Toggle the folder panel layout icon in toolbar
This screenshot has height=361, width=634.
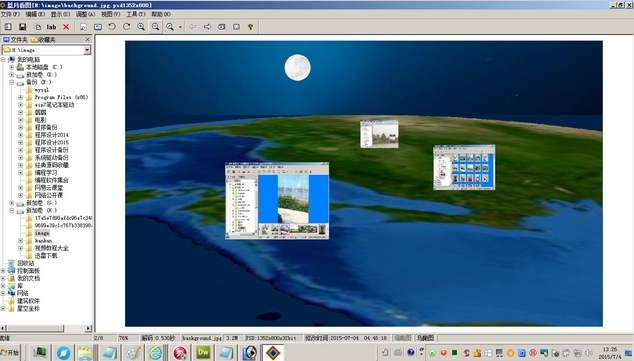pyautogui.click(x=8, y=27)
